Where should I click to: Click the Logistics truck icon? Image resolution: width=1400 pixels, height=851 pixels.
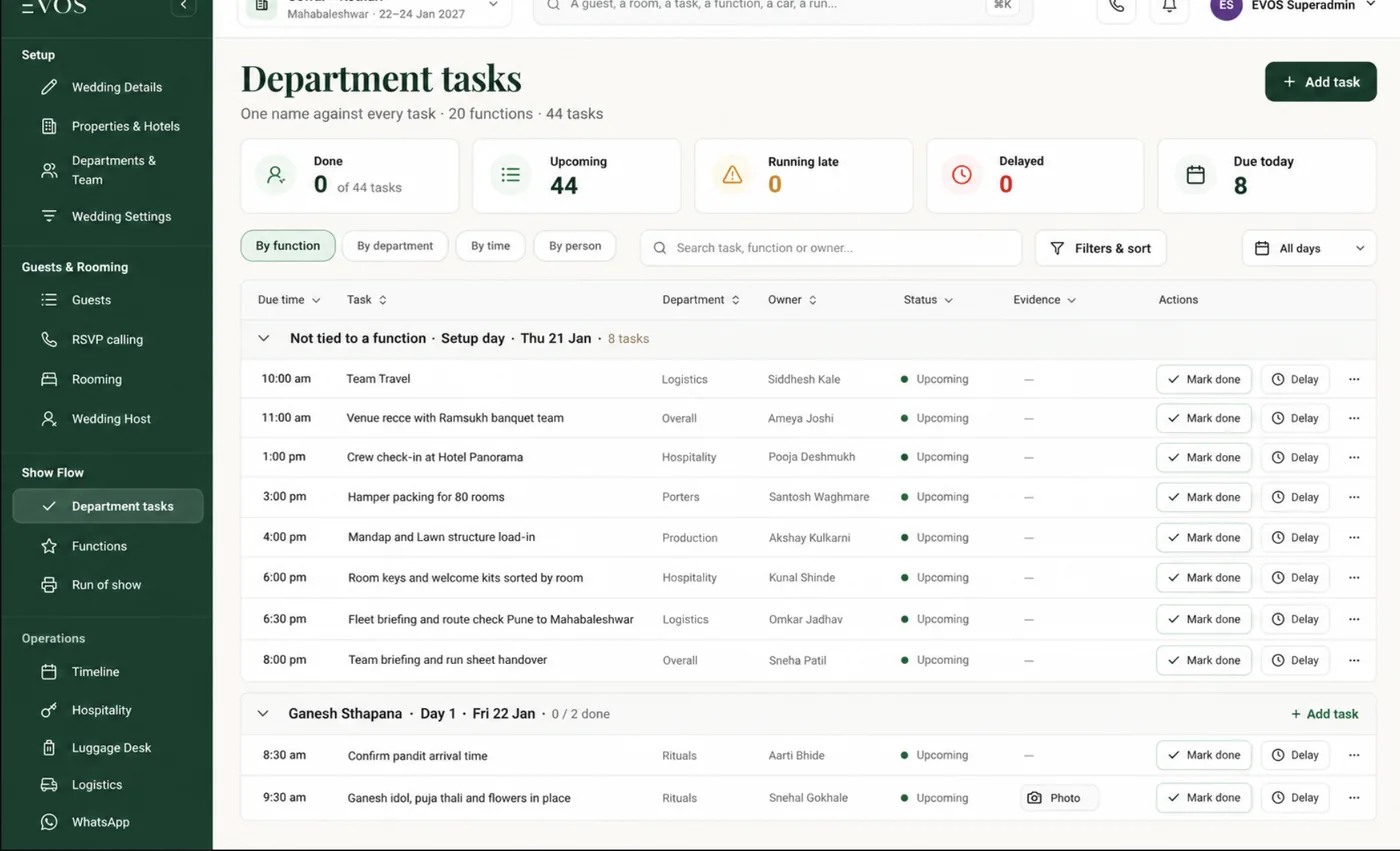[49, 785]
